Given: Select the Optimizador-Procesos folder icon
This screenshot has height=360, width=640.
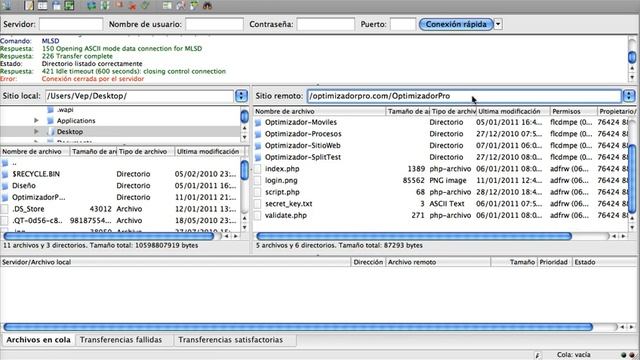Looking at the screenshot, I should 258,134.
